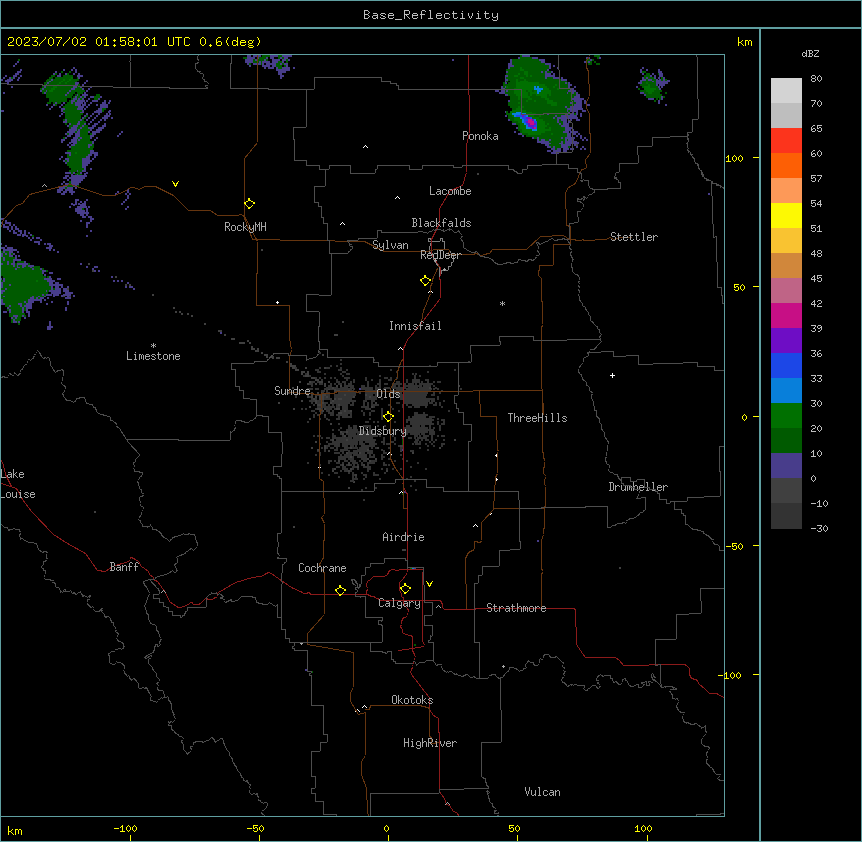Click the bright green 20-30 dBZ legend swatch

[x=786, y=416]
